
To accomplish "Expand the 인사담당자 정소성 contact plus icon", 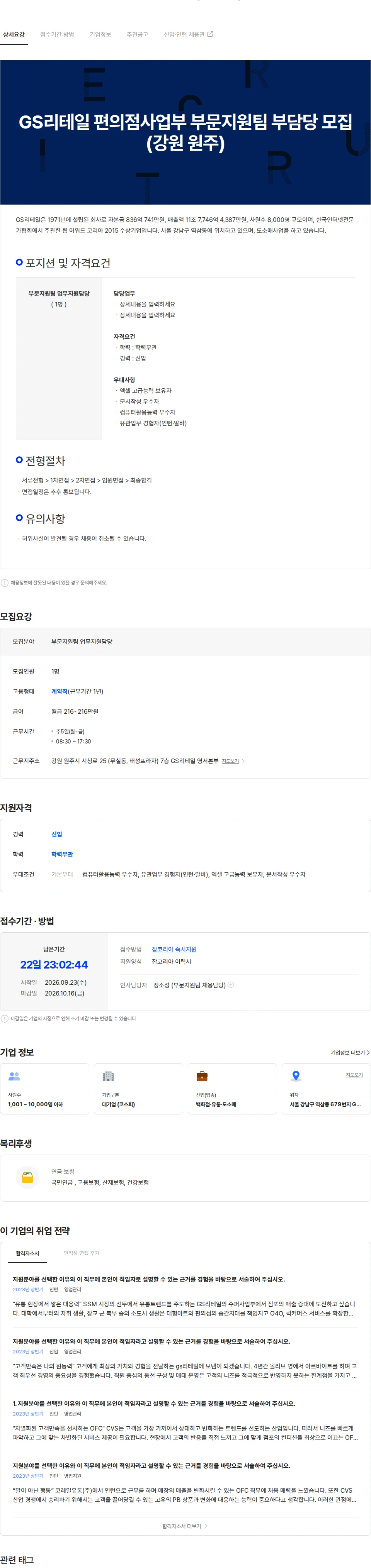I will (x=231, y=984).
